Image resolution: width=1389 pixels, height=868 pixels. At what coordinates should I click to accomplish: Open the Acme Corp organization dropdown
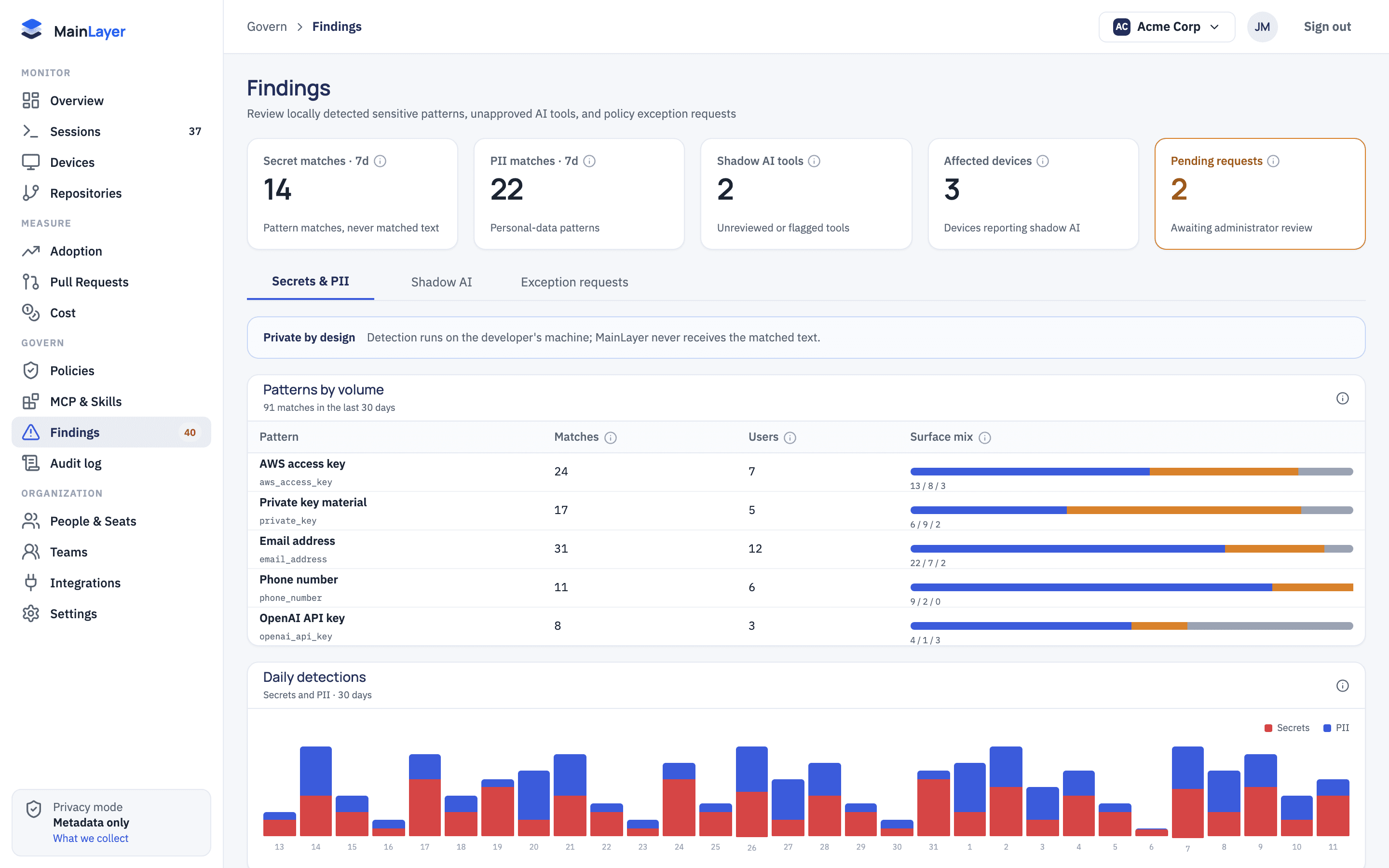[1166, 27]
